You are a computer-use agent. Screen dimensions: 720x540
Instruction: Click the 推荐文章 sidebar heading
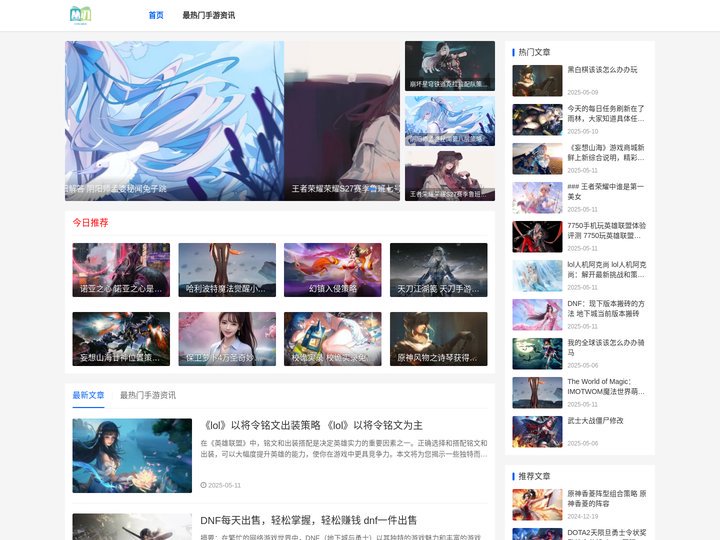coord(534,476)
